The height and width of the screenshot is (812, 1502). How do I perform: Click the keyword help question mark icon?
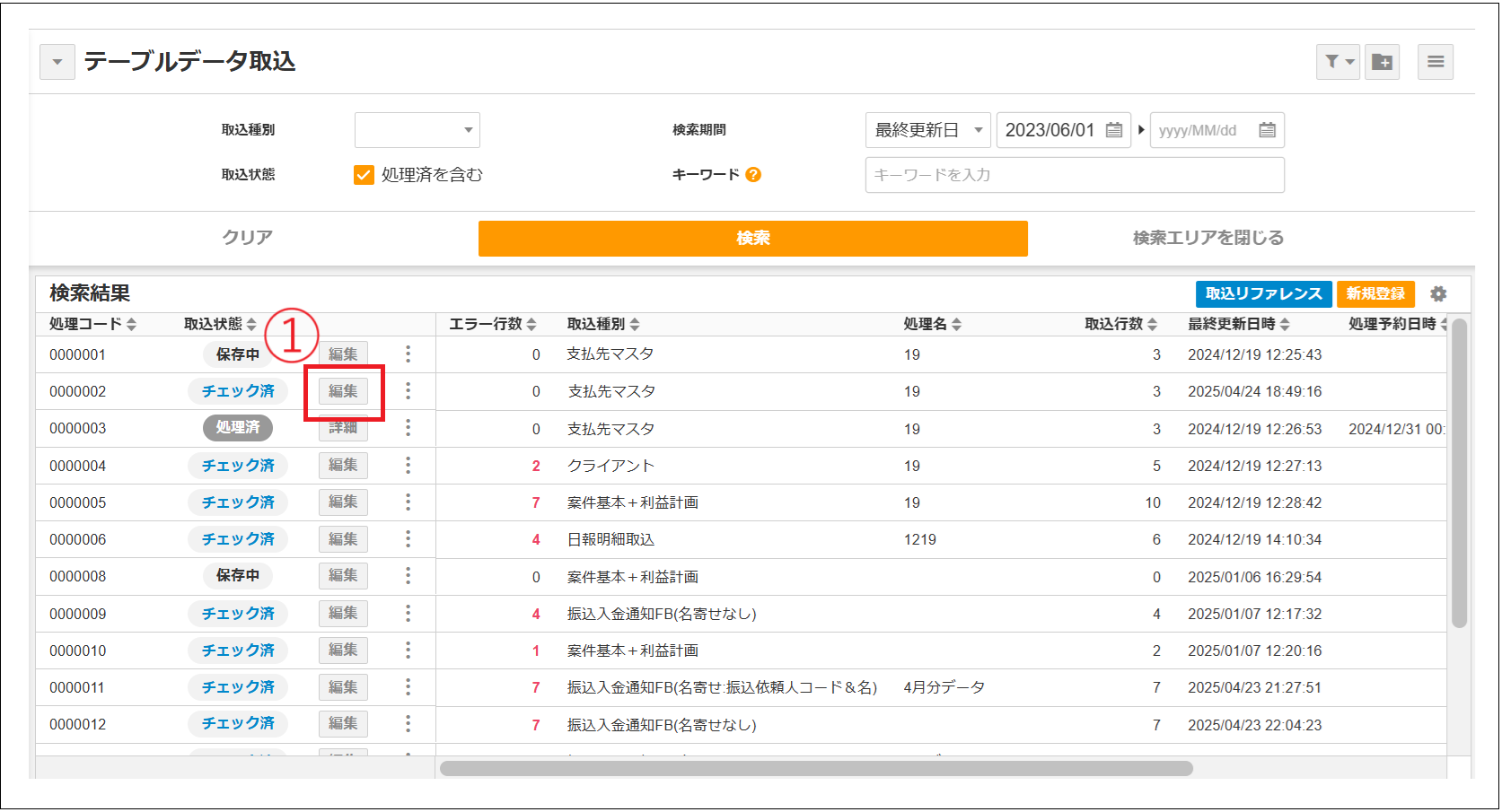(753, 175)
